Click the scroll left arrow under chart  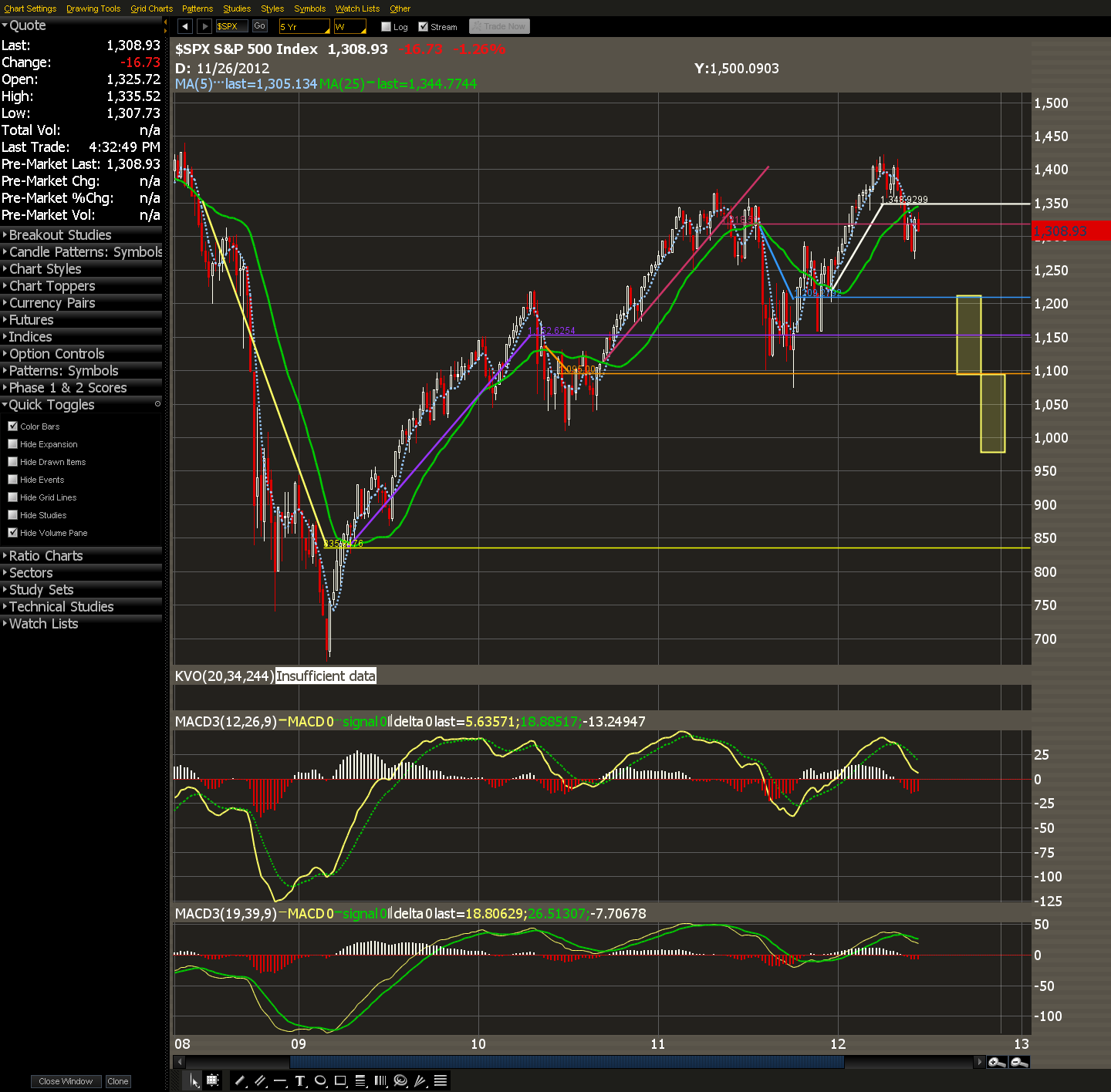[x=181, y=1062]
